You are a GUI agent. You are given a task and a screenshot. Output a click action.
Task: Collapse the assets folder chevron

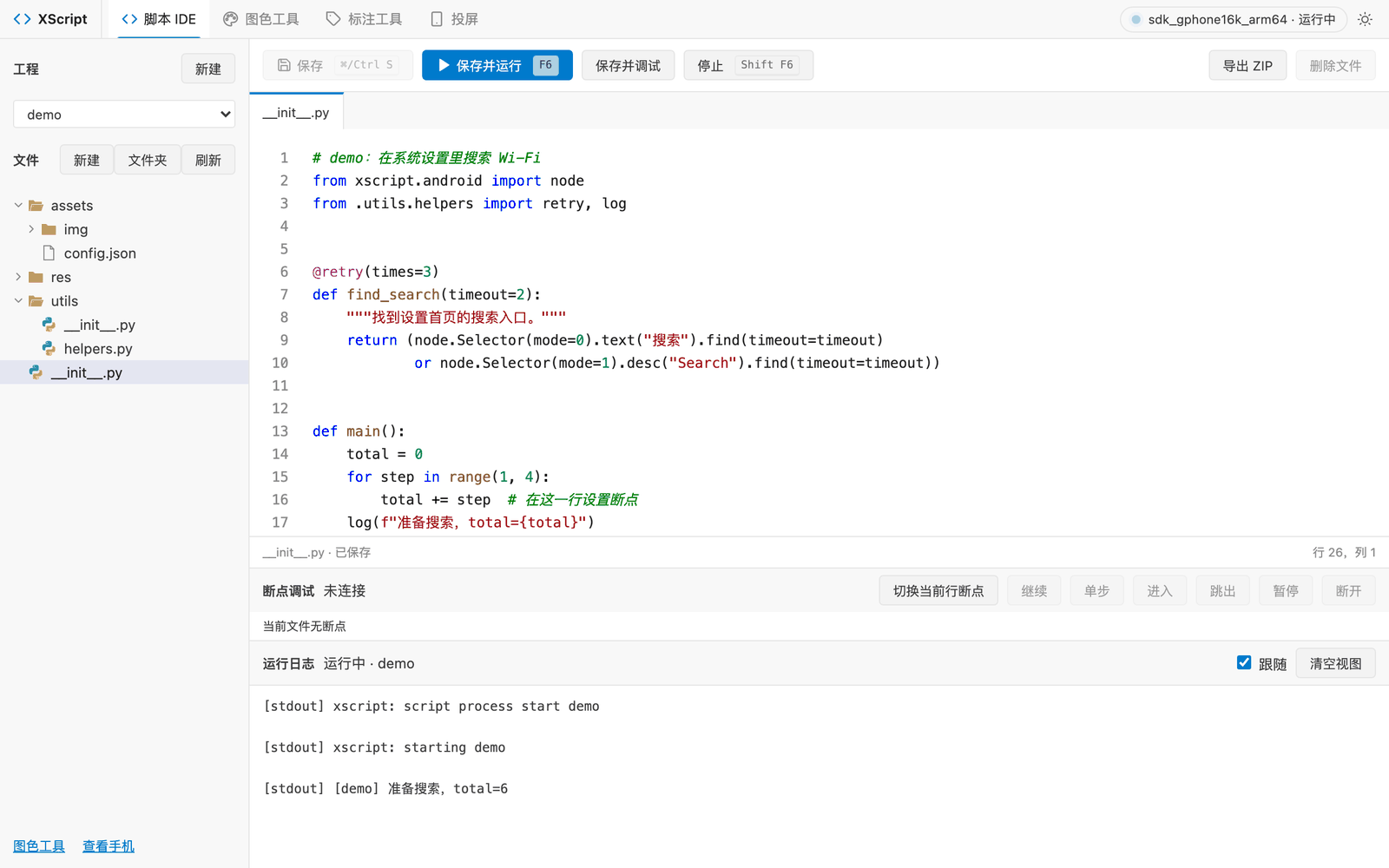[18, 206]
